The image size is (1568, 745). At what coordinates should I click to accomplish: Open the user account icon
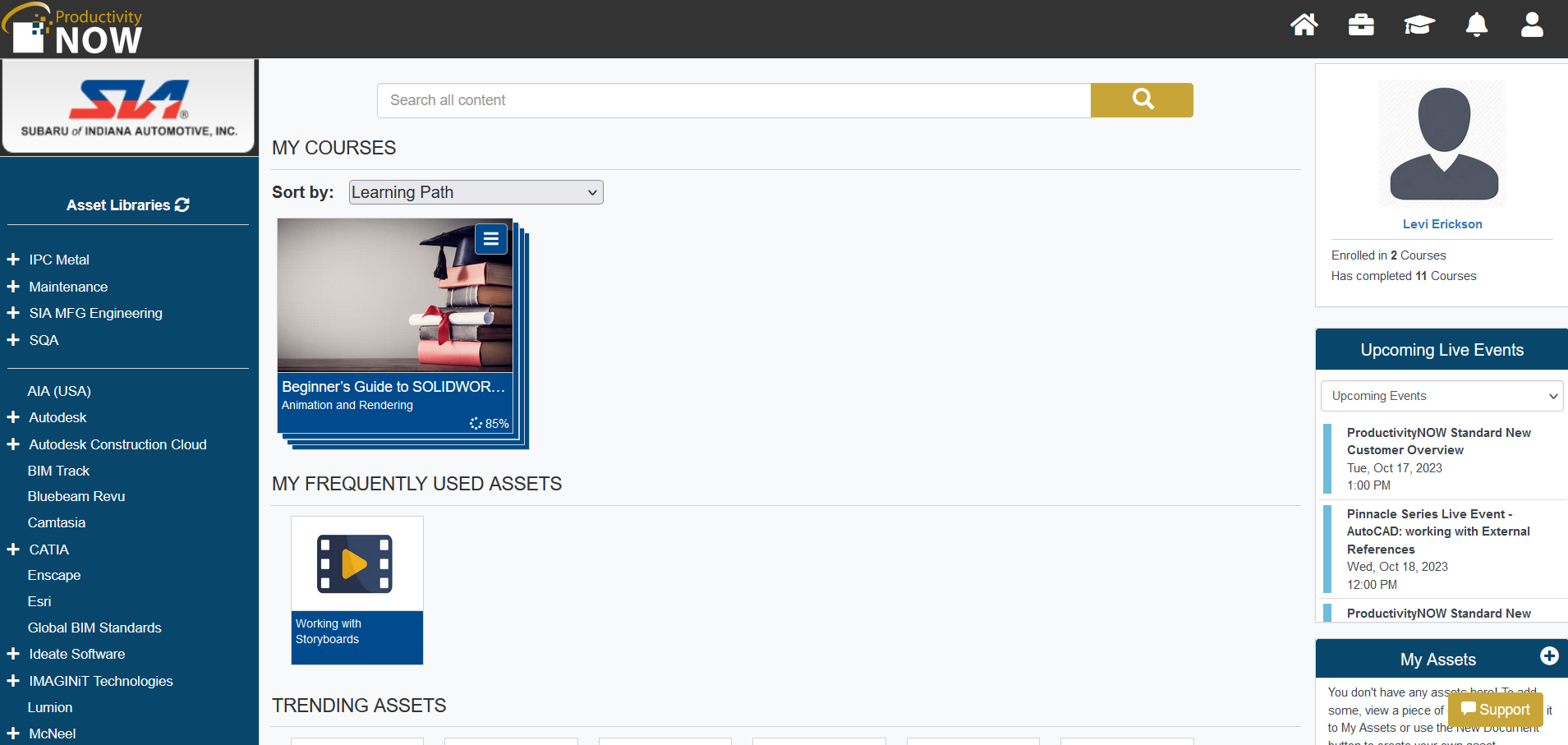point(1531,25)
